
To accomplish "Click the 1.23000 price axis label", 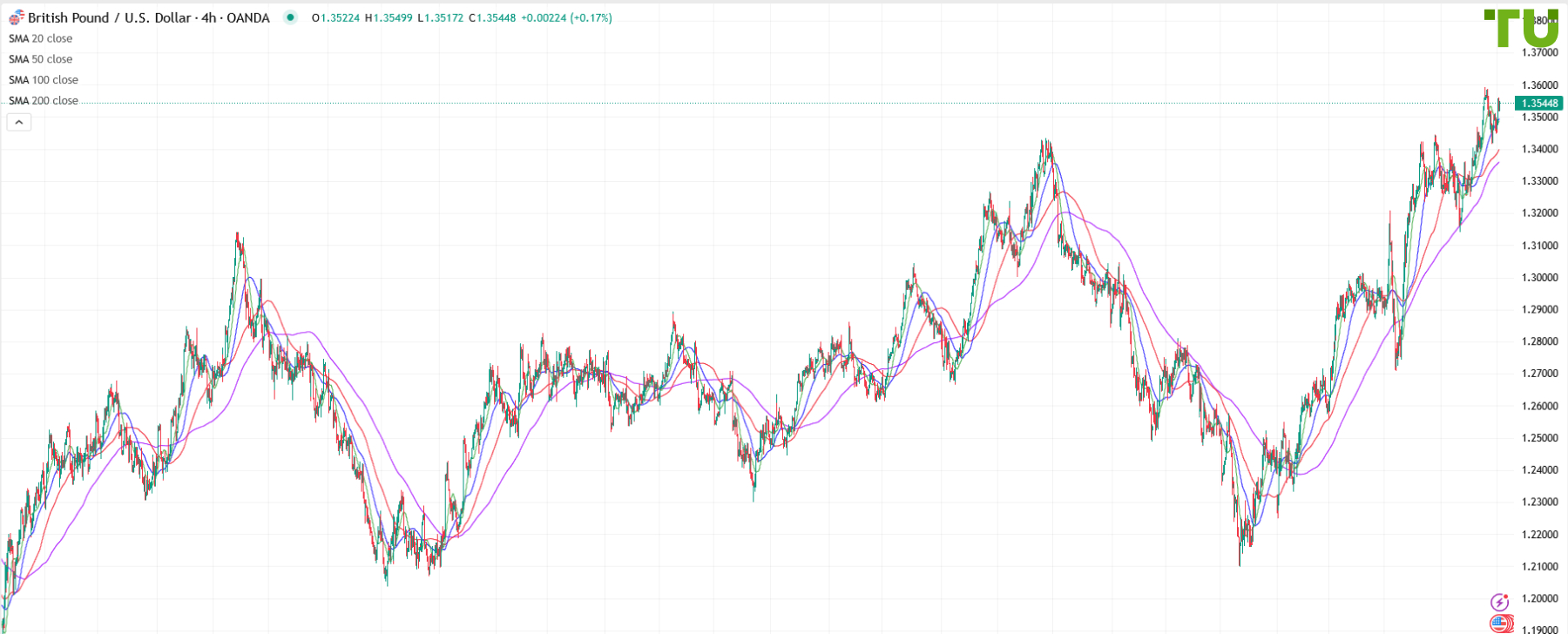I will click(1539, 502).
